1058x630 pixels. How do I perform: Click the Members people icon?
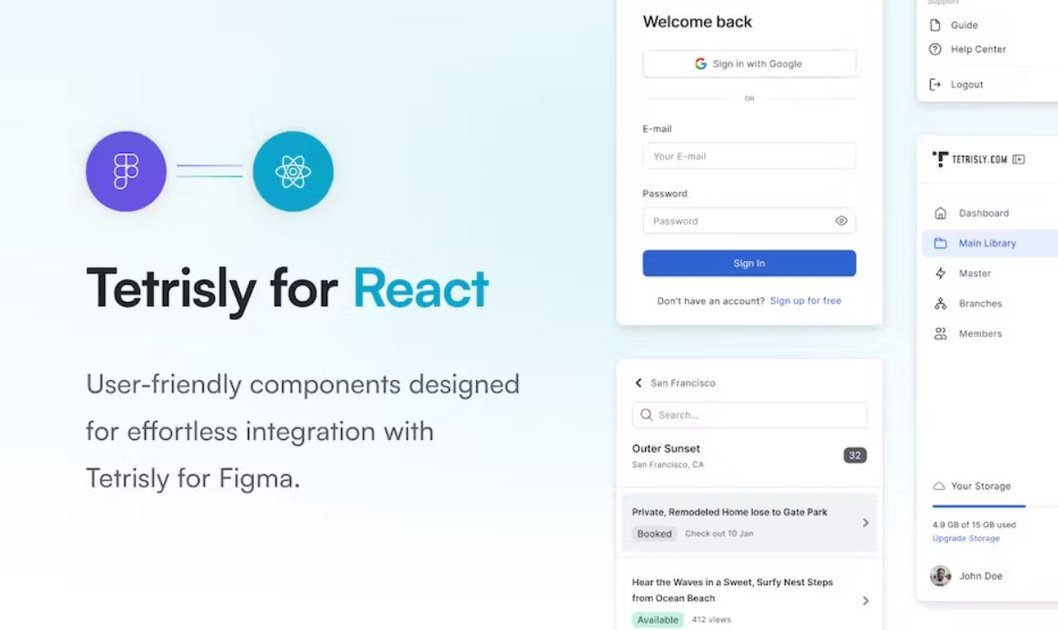tap(940, 334)
